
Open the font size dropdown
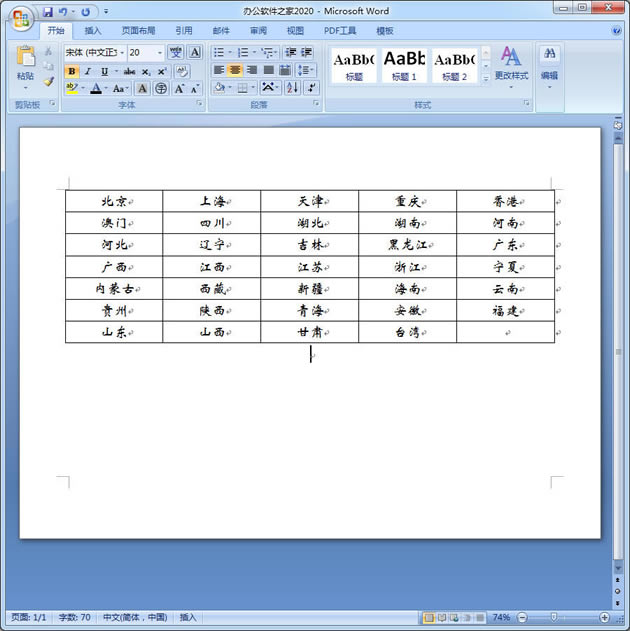(x=160, y=52)
